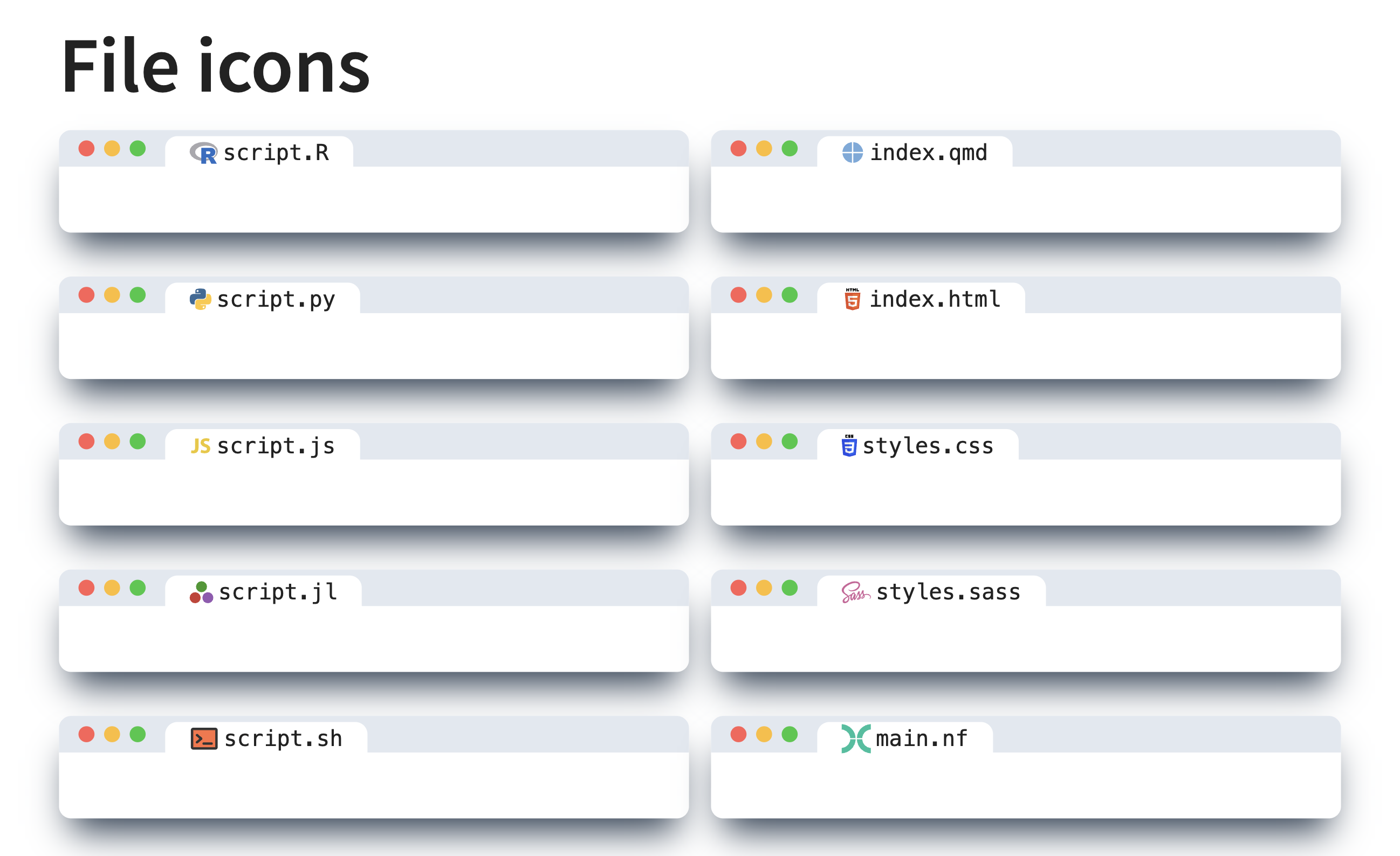1400x856 pixels.
Task: Click the Quarto icon on the index.qmd tab
Action: coord(852,153)
